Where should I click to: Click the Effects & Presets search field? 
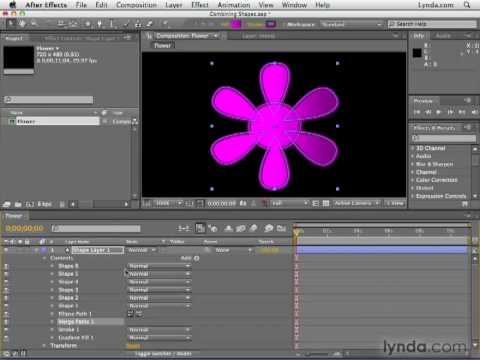point(444,138)
